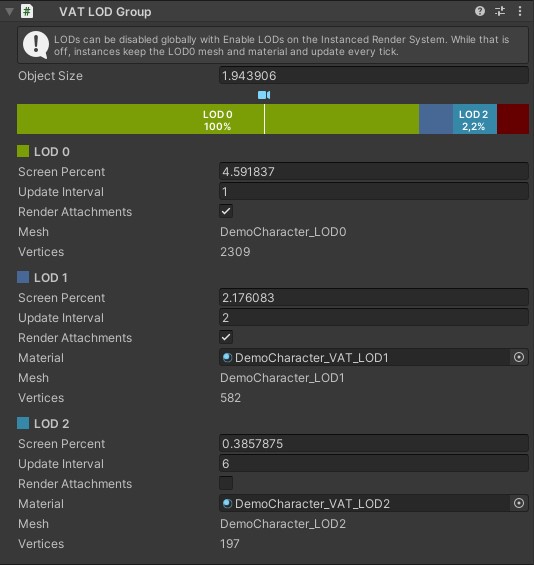Click the green LOD 0 color swatch
The height and width of the screenshot is (565, 534).
click(x=23, y=151)
